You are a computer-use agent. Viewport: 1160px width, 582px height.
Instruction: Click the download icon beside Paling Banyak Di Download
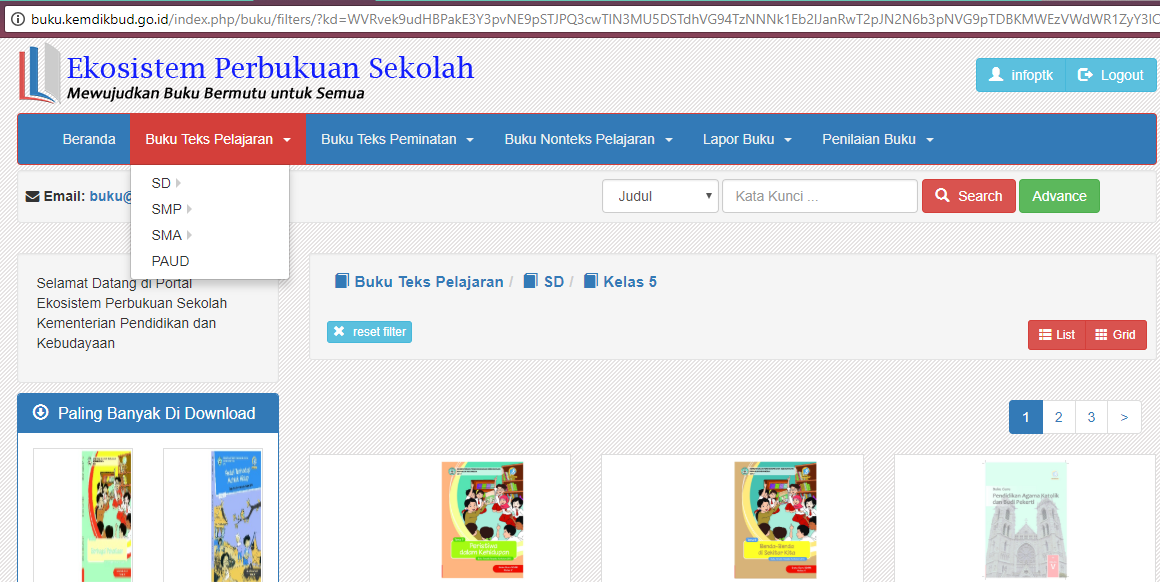coord(40,413)
